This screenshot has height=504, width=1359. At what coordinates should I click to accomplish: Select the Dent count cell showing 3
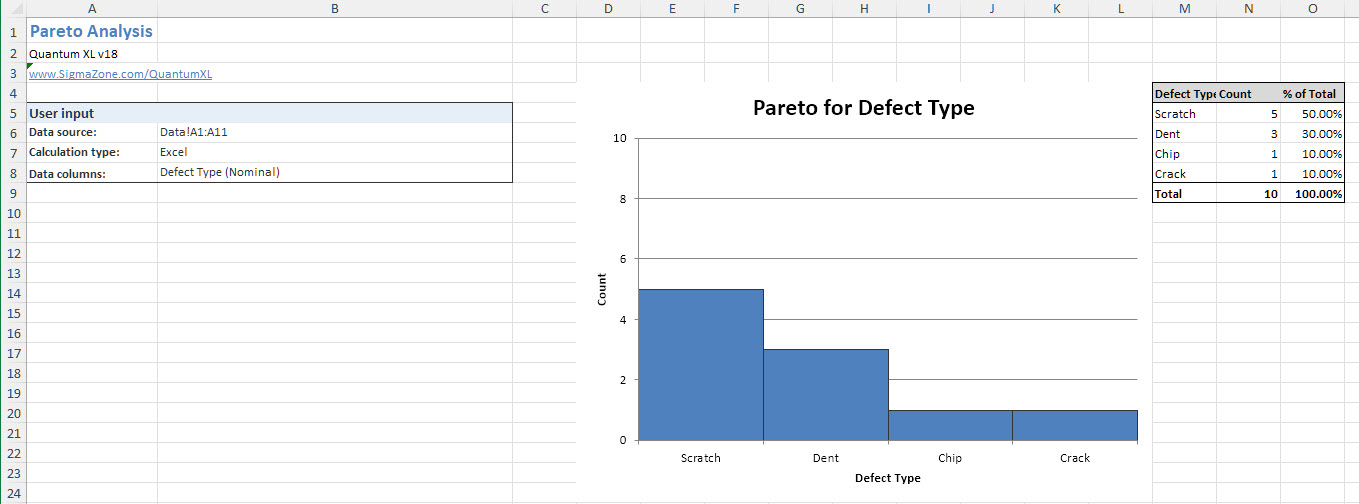pos(1248,133)
